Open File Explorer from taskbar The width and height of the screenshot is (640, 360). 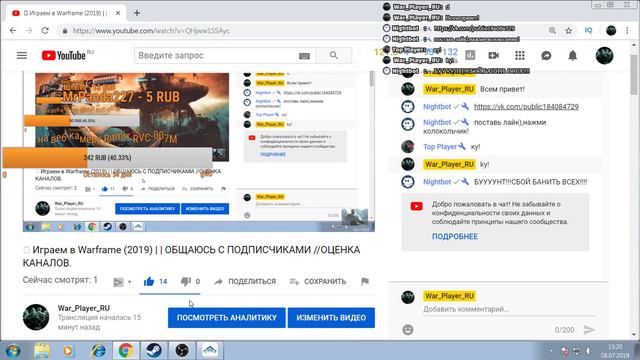[42, 351]
